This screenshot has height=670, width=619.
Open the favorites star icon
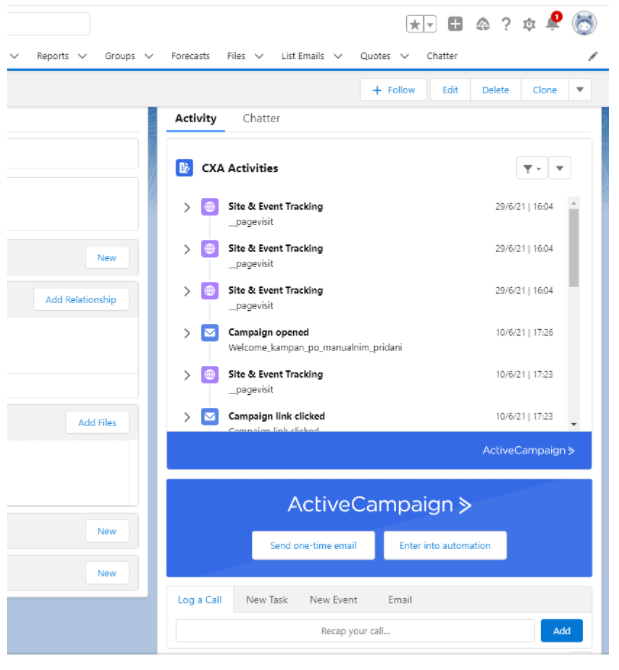415,24
